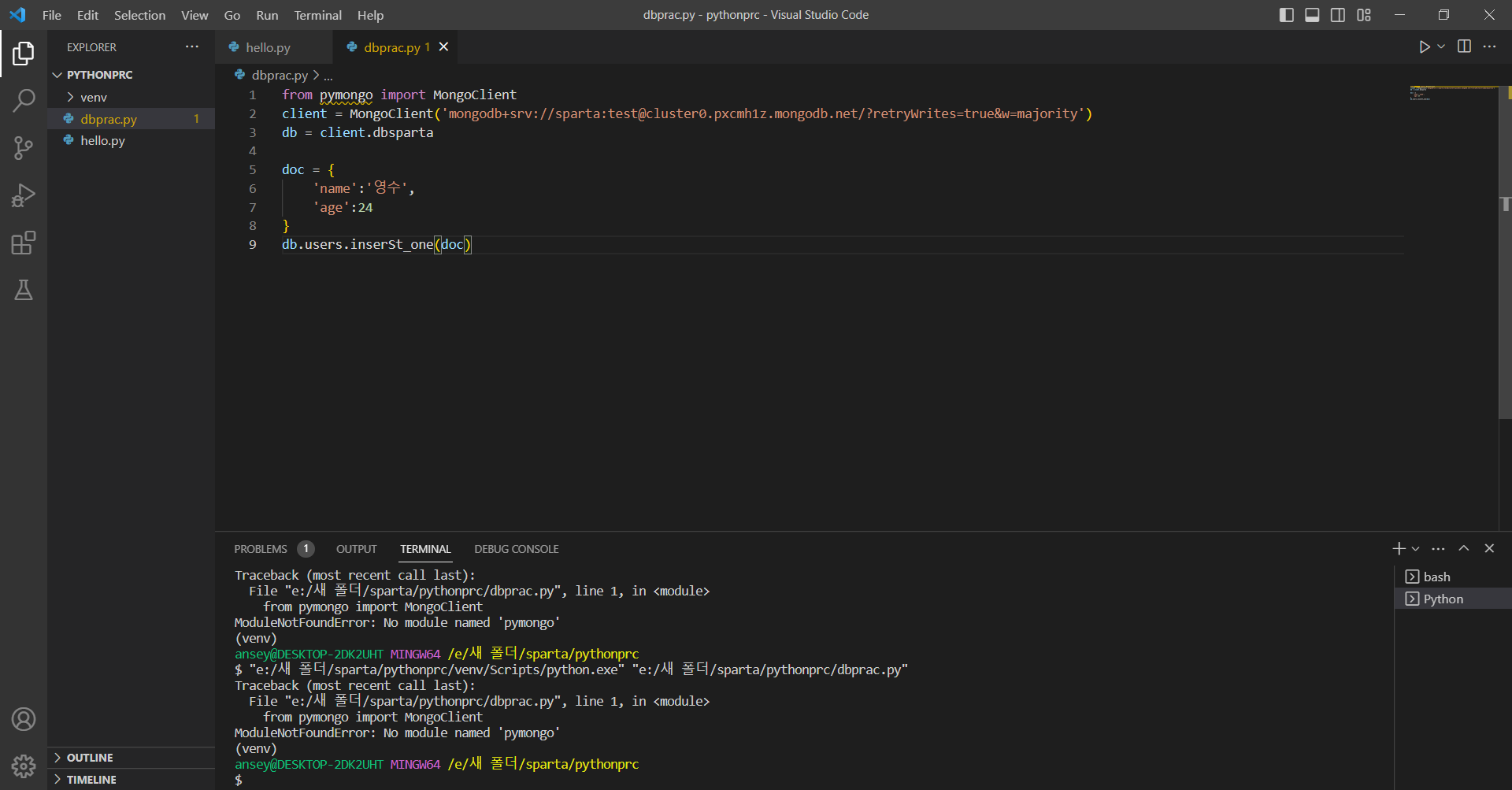Collapse the PYTHONPRC folder section

131,75
